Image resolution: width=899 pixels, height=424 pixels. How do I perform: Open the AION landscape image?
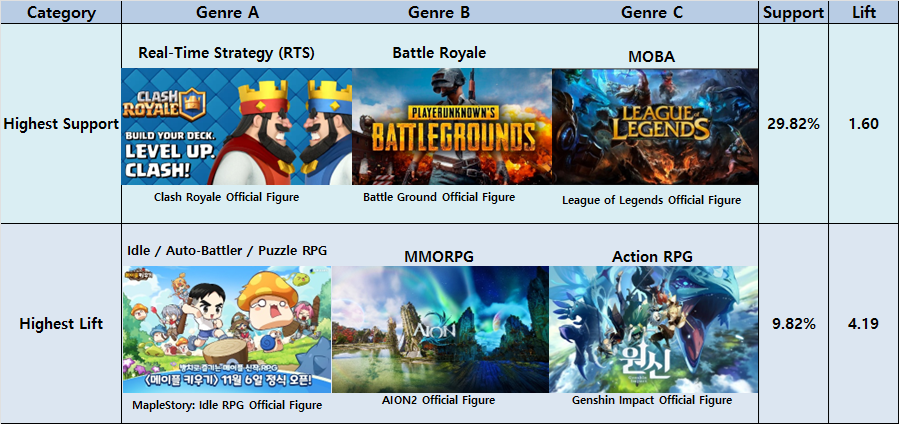click(440, 329)
